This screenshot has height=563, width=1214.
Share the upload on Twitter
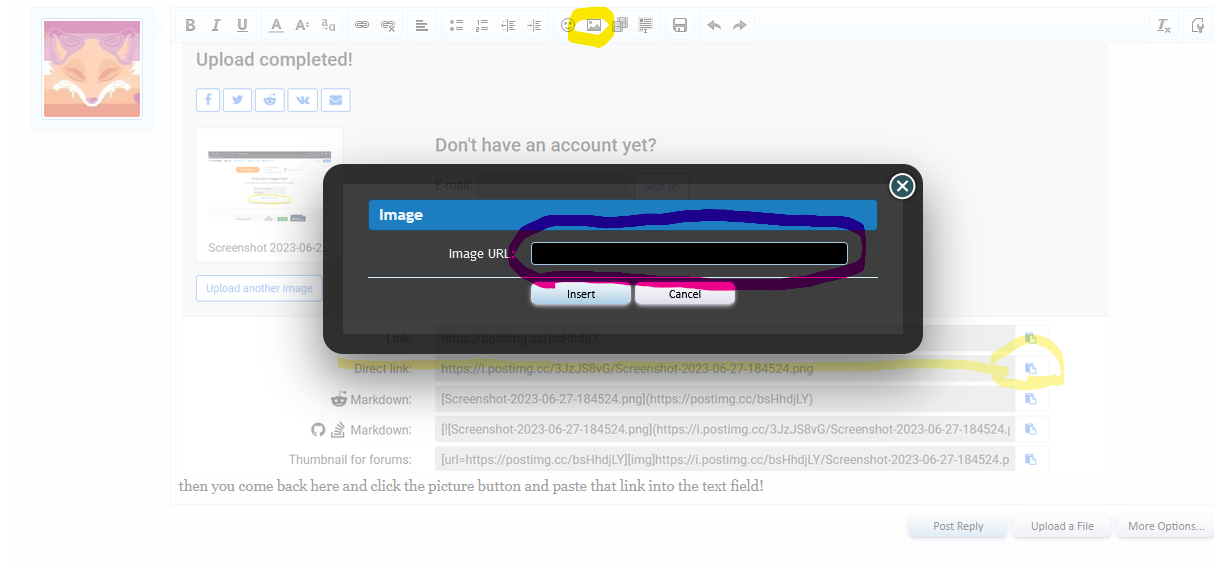(237, 100)
